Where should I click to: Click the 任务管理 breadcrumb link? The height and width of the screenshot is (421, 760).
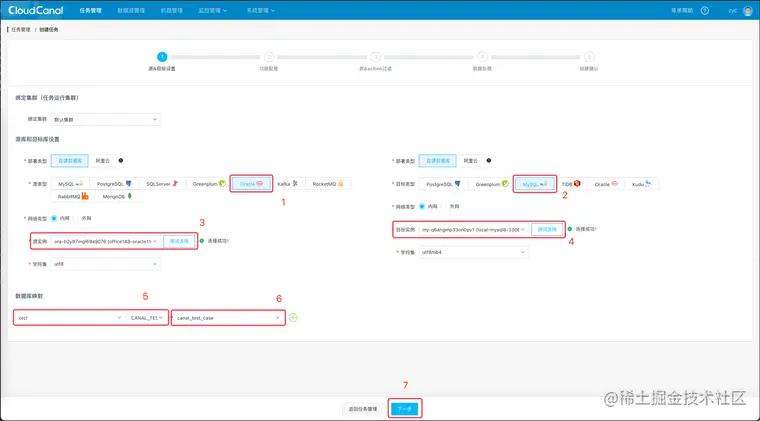point(21,30)
